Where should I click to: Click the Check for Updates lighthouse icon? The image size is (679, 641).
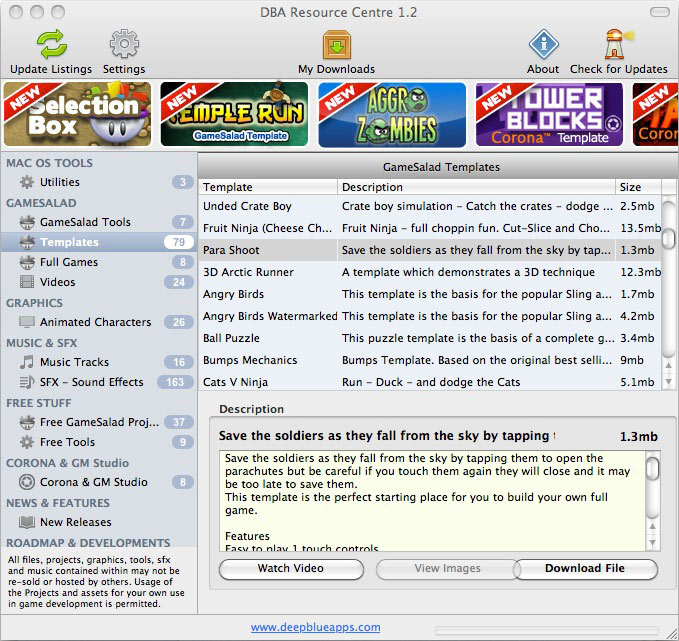click(617, 44)
